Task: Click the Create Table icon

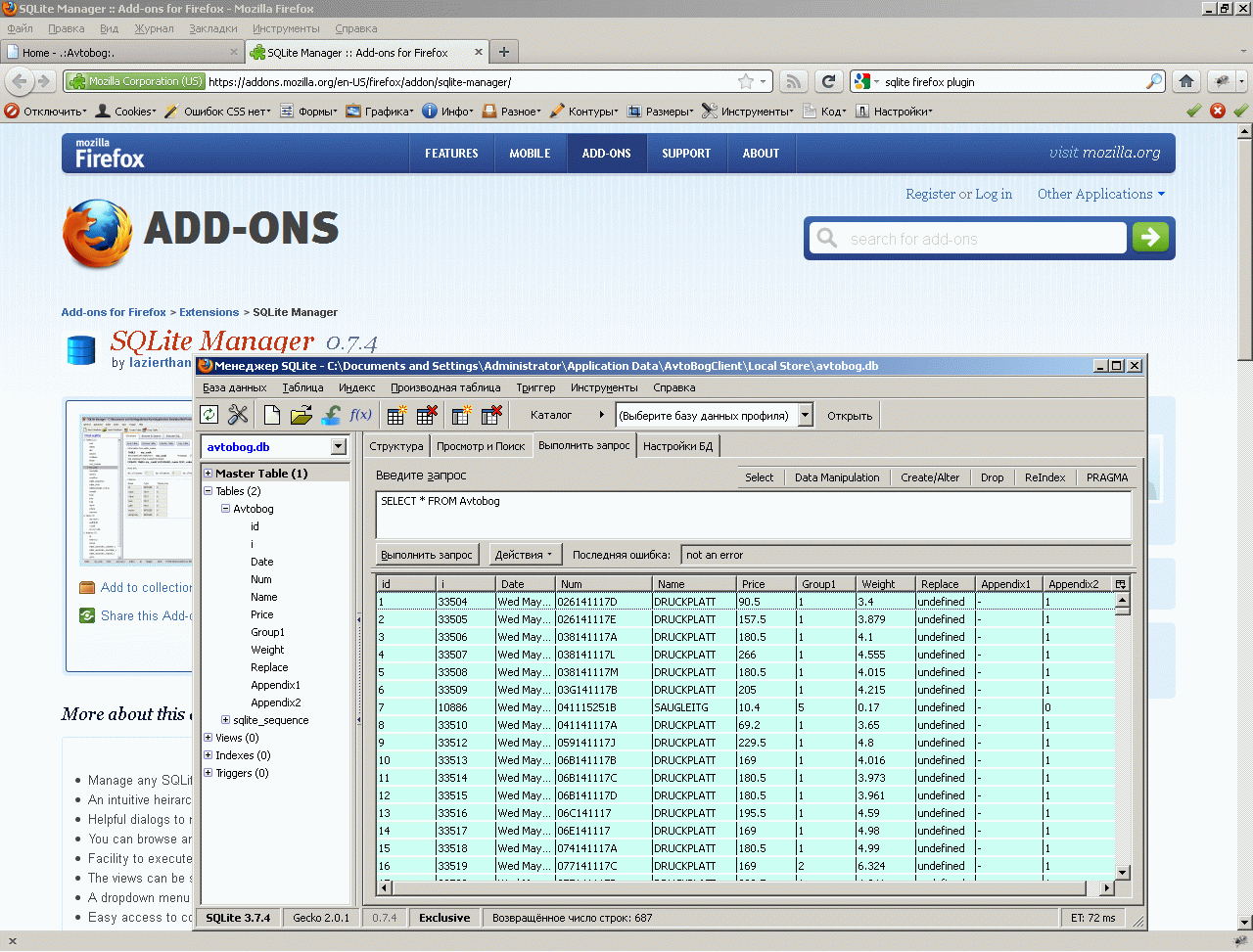Action: 396,415
